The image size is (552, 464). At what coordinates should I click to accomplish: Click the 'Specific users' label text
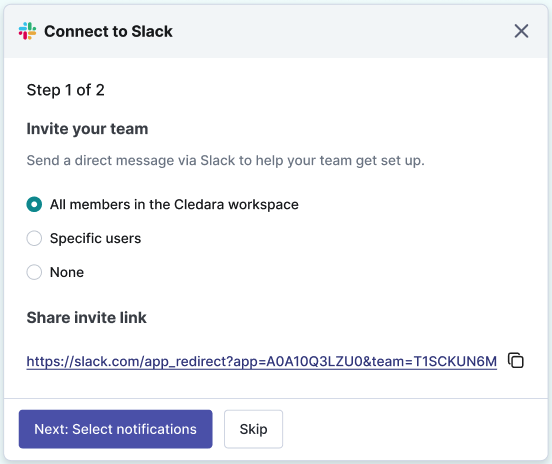tap(95, 238)
